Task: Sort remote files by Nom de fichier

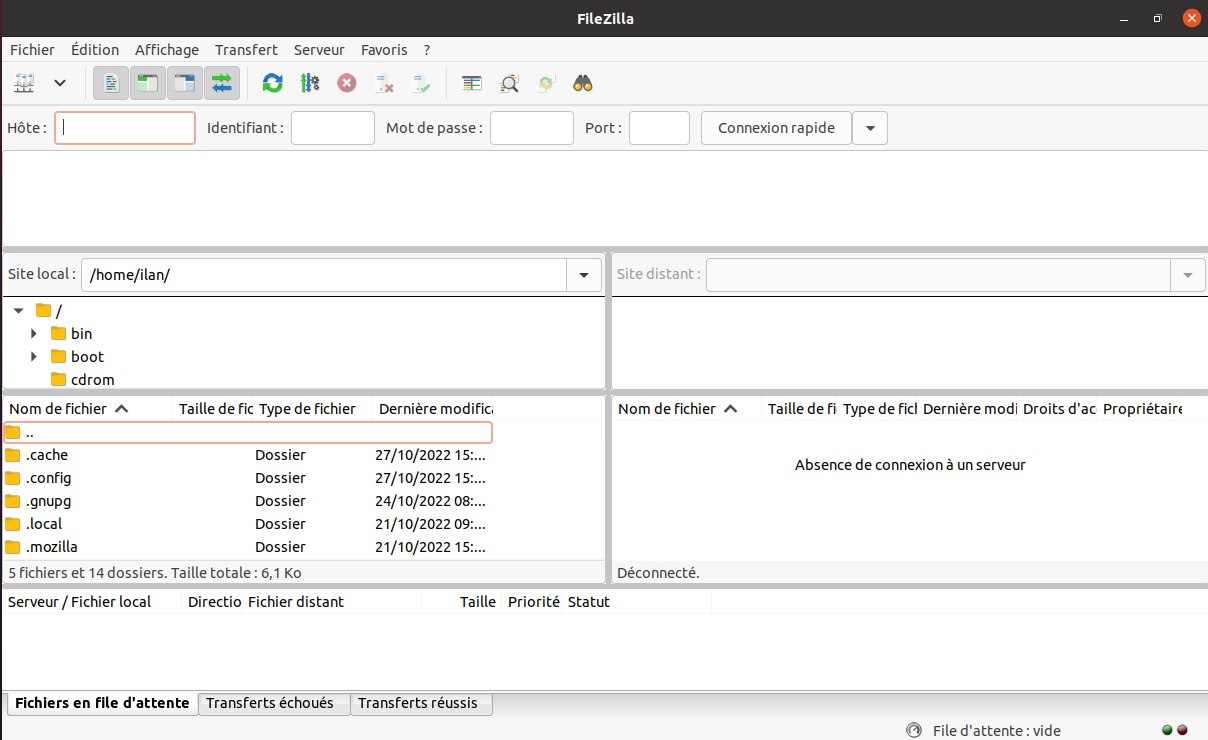Action: click(688, 409)
